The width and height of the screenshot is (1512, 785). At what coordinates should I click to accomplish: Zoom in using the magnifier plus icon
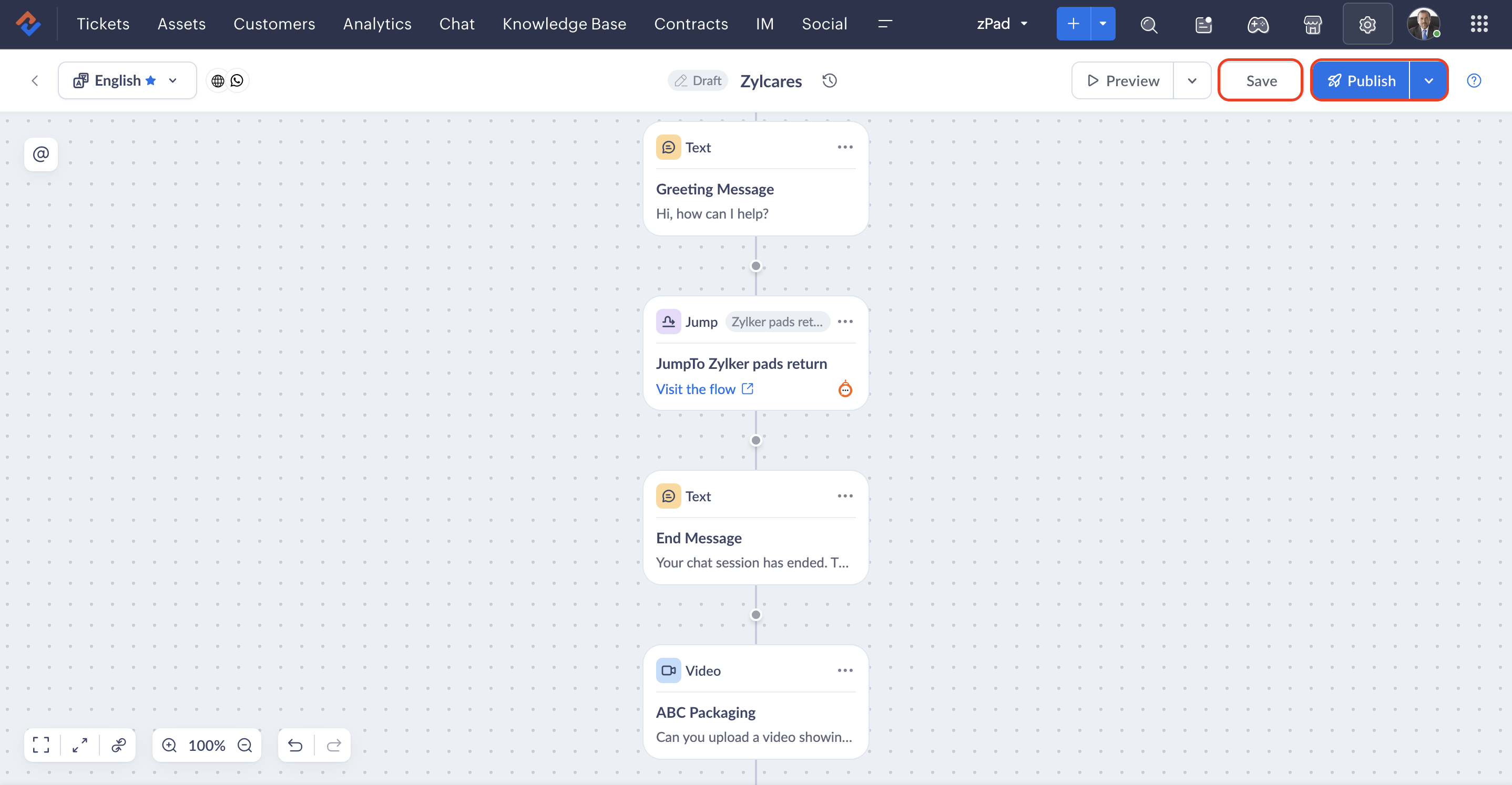click(x=169, y=745)
